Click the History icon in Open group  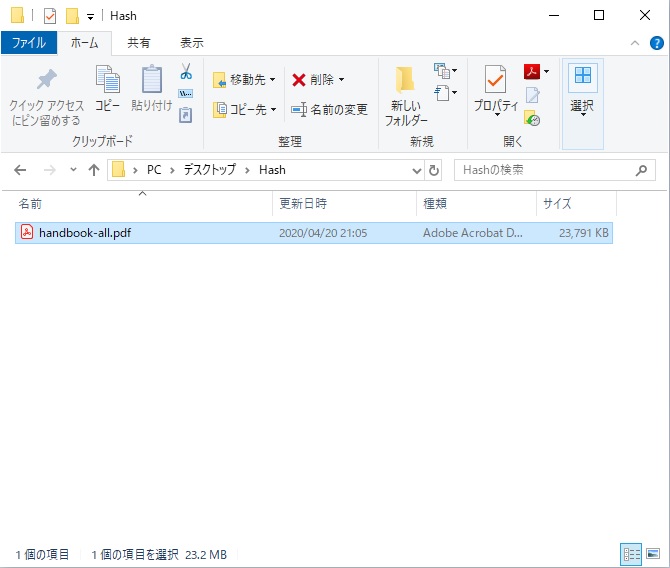532,119
